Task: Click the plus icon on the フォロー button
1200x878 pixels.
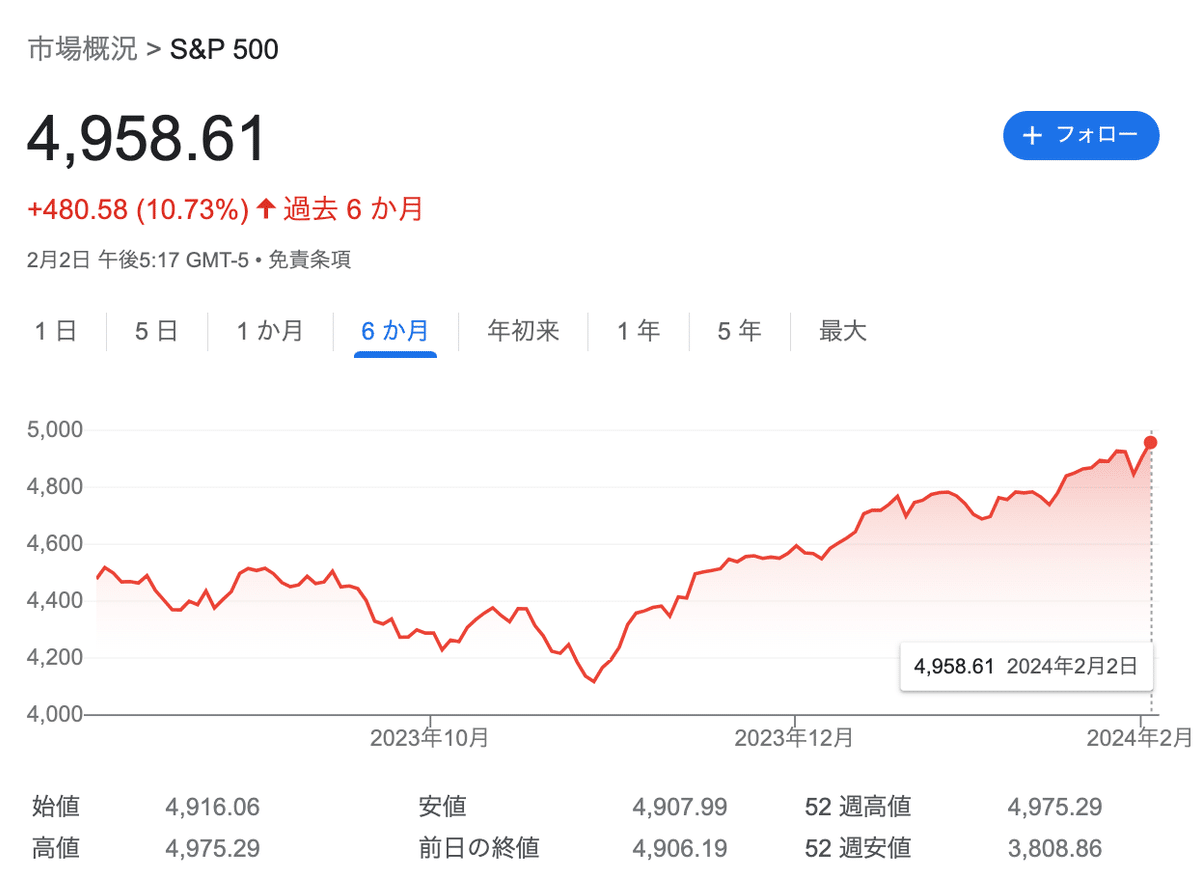Action: coord(1032,135)
